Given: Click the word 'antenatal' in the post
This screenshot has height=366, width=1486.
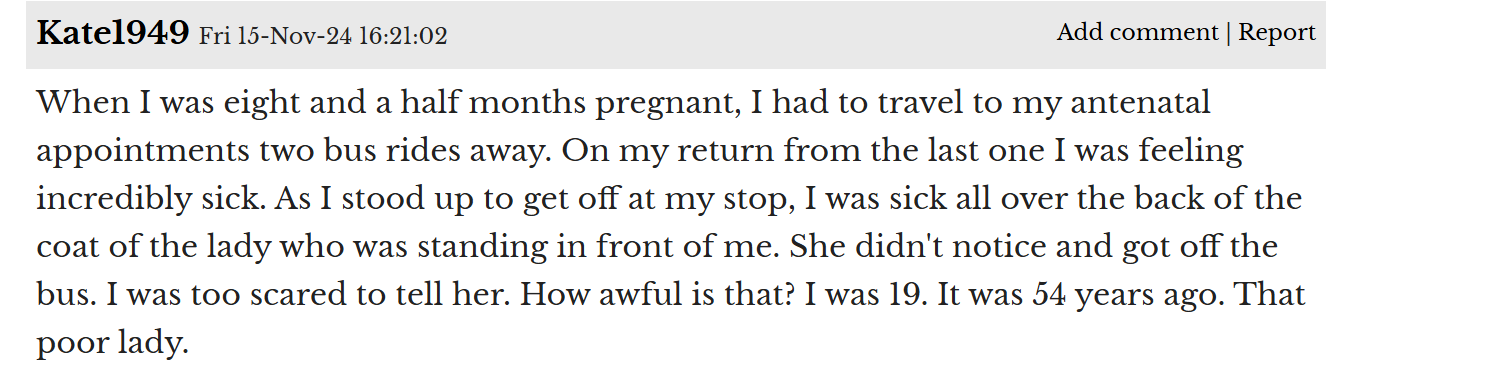Looking at the screenshot, I should (1133, 102).
